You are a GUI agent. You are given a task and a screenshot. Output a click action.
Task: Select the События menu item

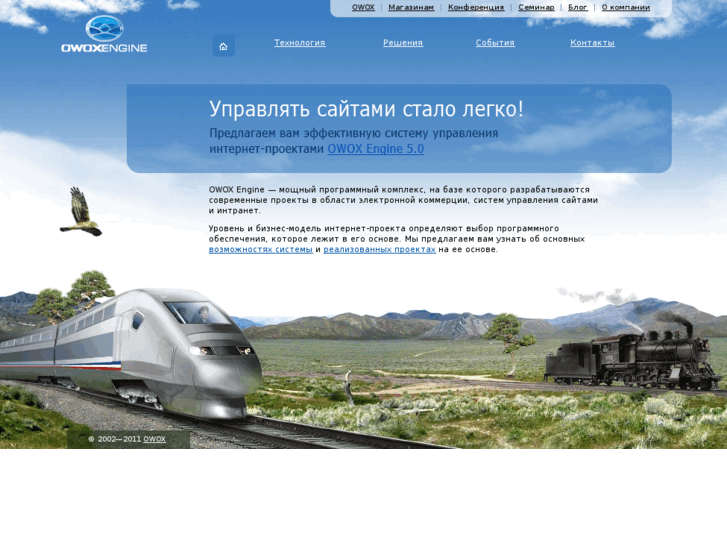coord(495,43)
